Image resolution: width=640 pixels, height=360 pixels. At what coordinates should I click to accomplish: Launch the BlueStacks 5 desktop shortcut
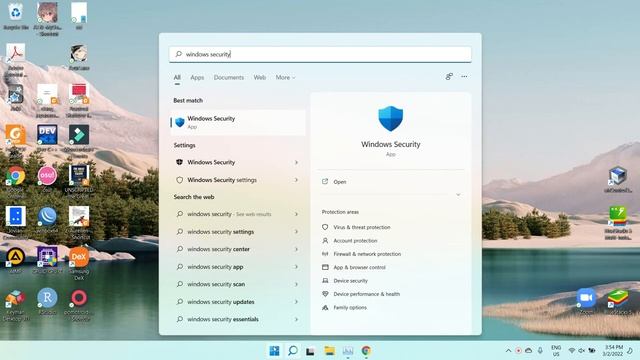point(618,301)
